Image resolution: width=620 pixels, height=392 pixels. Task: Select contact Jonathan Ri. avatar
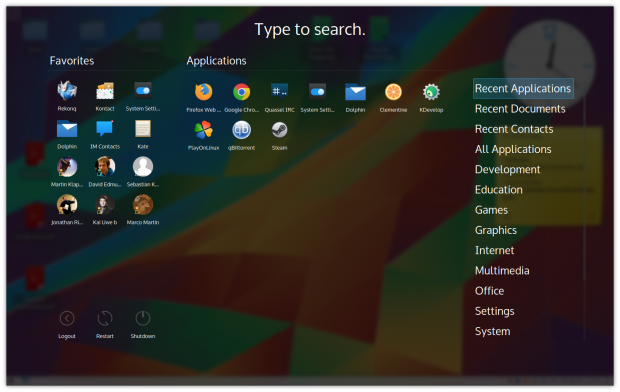coord(67,205)
